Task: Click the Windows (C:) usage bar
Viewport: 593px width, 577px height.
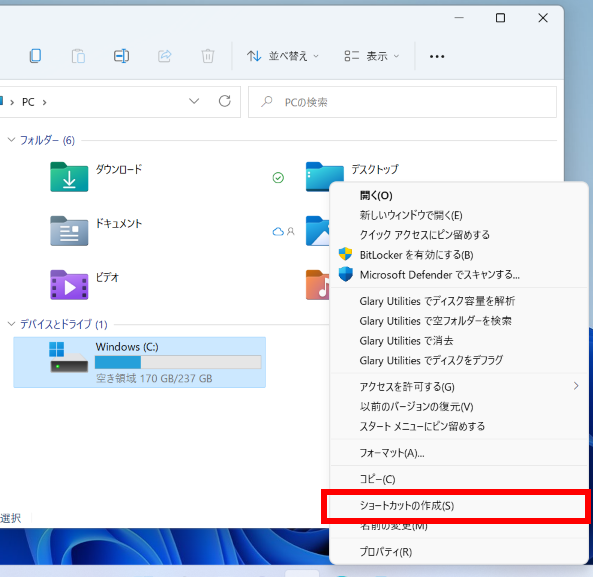Action: click(x=178, y=362)
